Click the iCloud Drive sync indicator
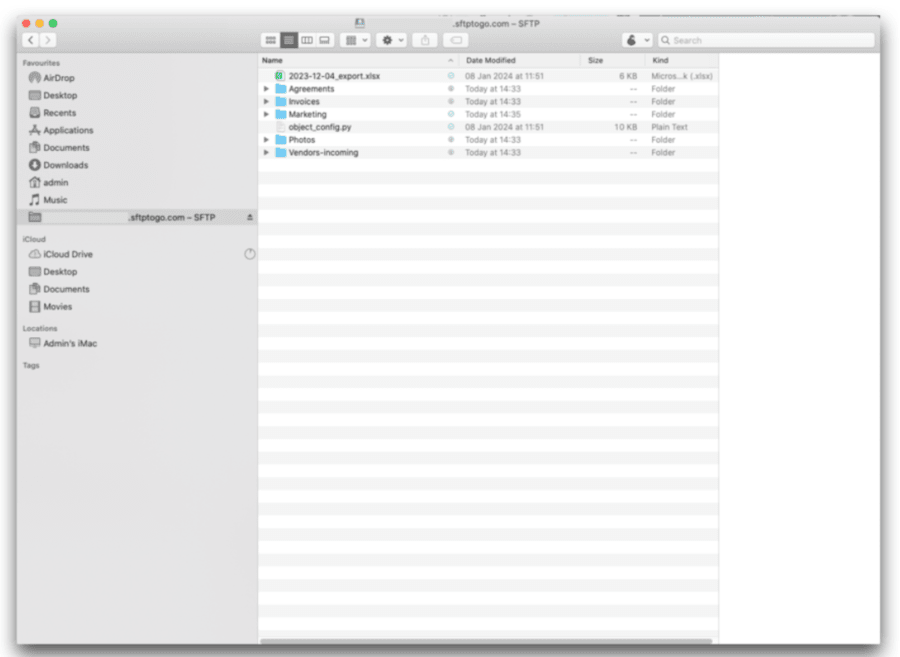Screen dimensions: 900x657 click(251, 253)
